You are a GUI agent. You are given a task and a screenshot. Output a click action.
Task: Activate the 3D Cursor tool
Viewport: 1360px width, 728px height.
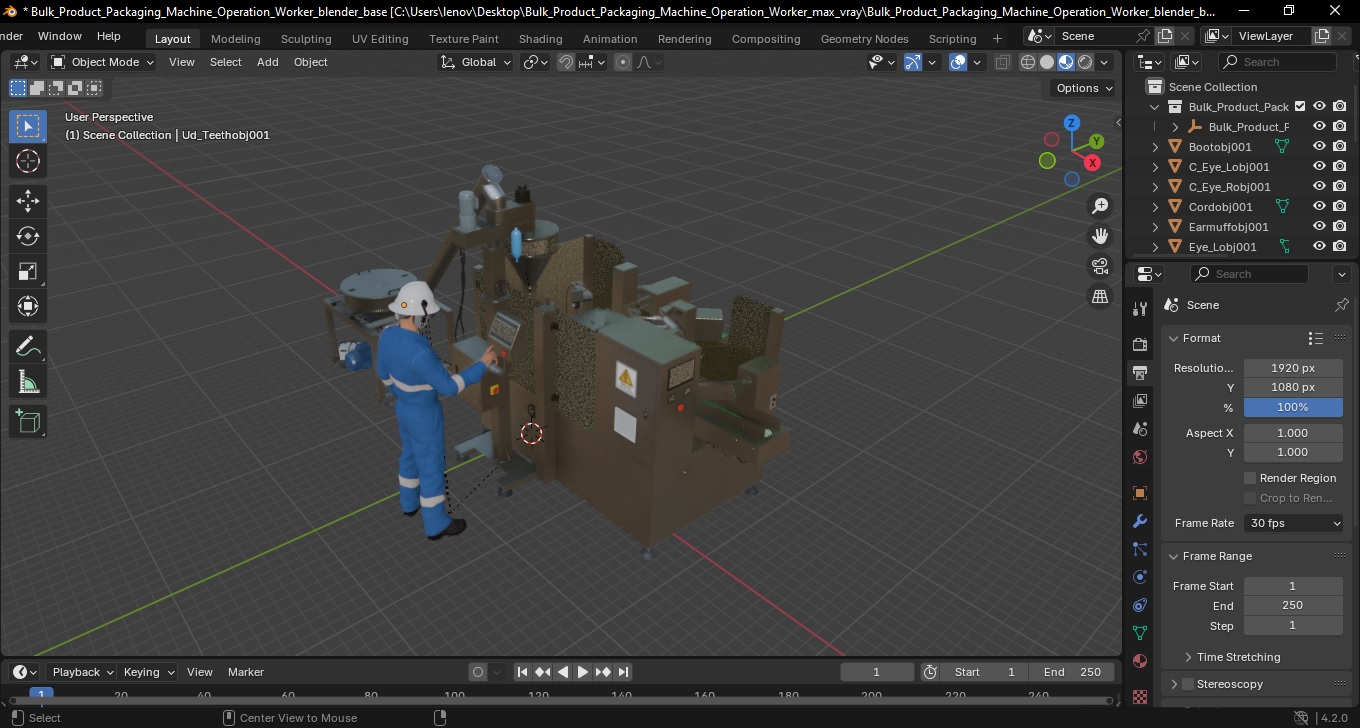(28, 161)
